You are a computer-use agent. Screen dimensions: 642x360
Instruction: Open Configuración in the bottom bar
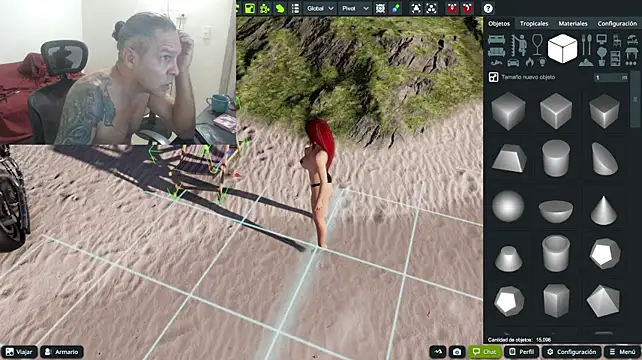tap(572, 352)
